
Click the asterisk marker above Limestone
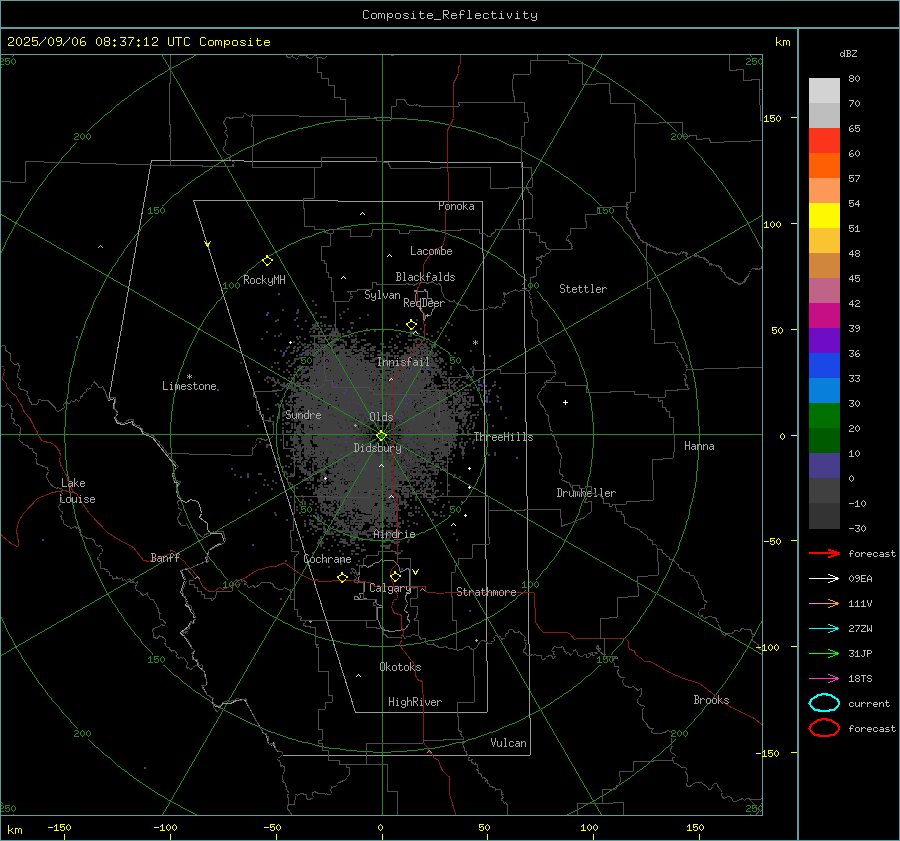click(x=189, y=377)
